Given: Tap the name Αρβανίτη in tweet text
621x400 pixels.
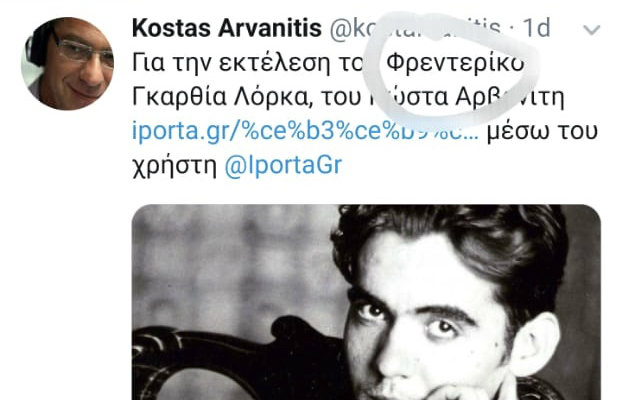Looking at the screenshot, I should coord(509,97).
